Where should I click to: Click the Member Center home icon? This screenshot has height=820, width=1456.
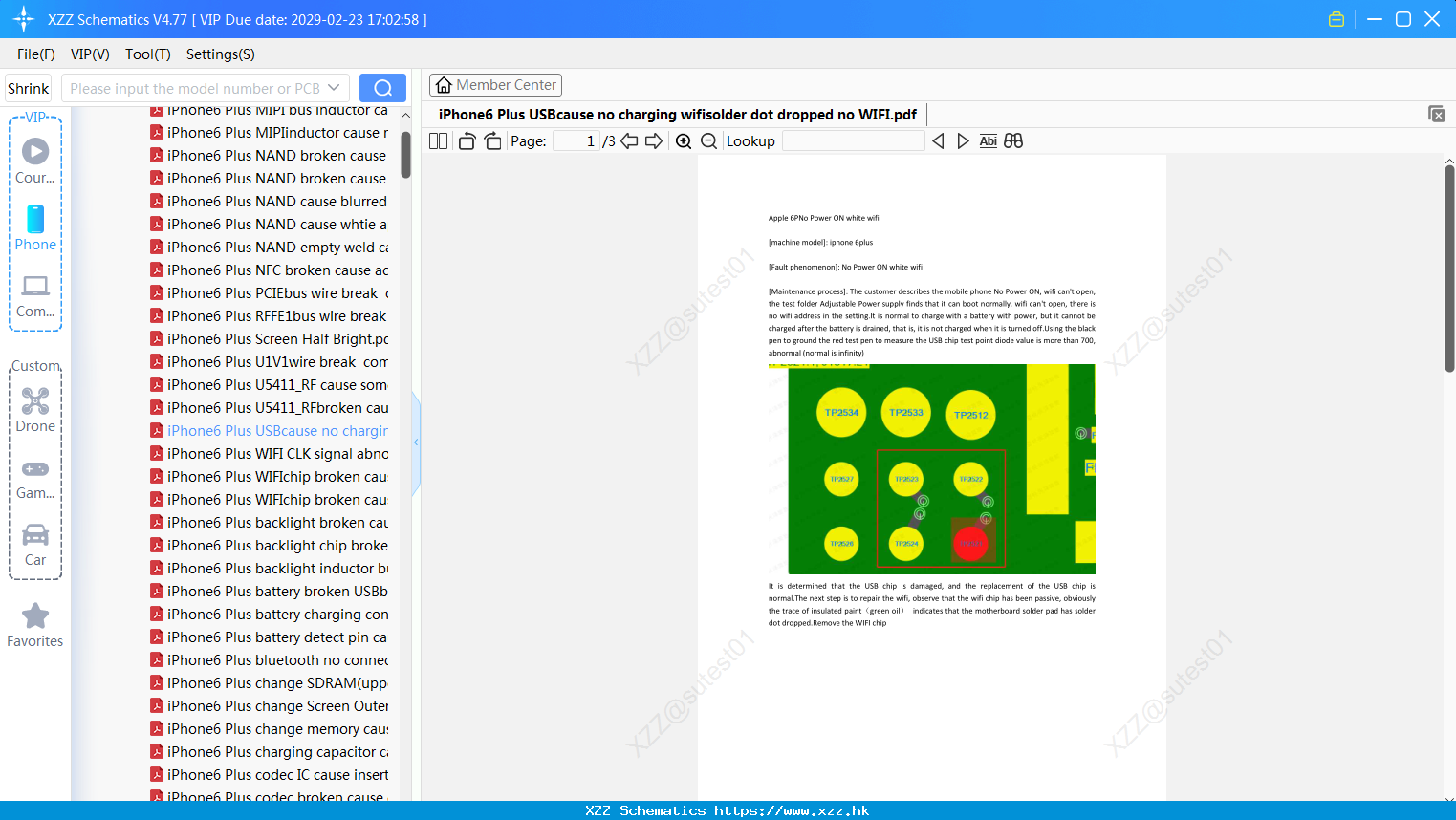(444, 85)
